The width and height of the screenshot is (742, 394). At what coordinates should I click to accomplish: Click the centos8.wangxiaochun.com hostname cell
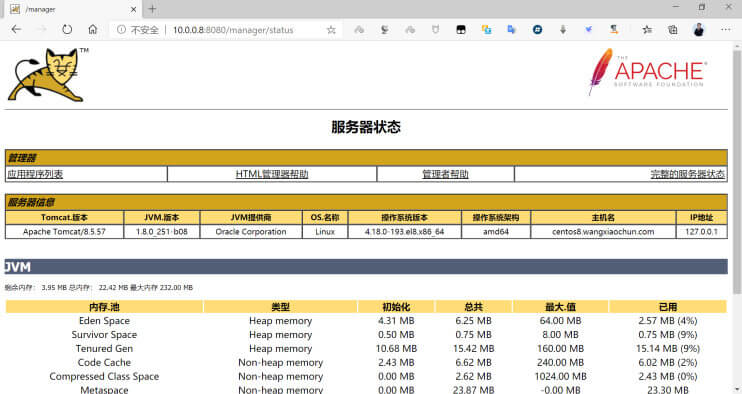point(603,232)
